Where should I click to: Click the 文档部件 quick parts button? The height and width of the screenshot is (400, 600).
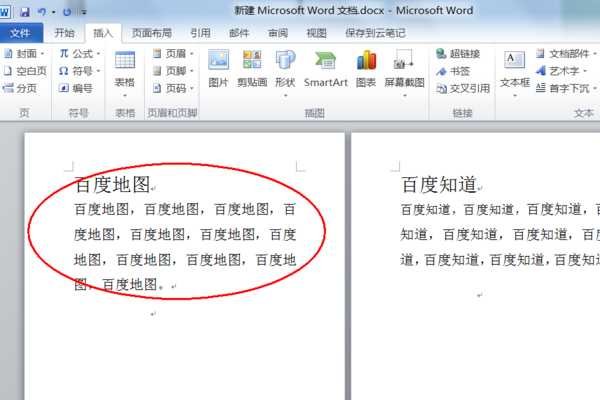(x=562, y=54)
